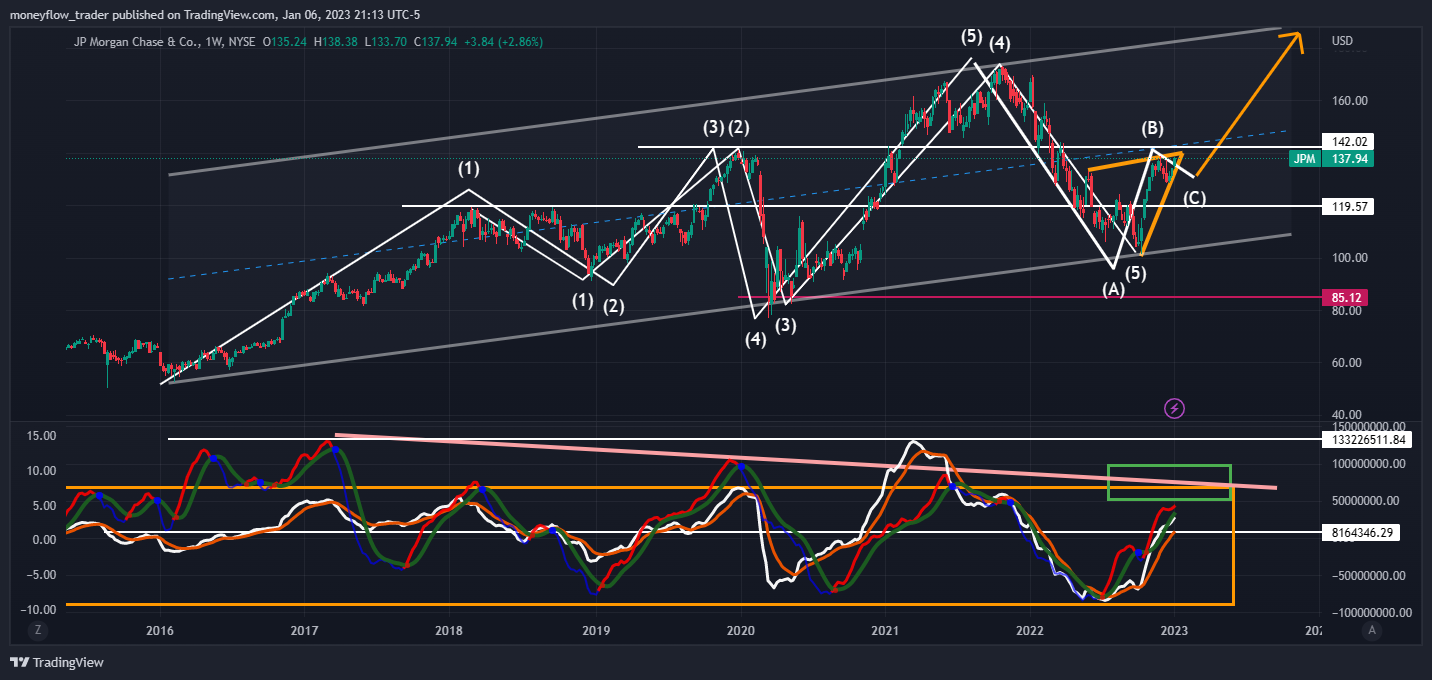Image resolution: width=1432 pixels, height=680 pixels.
Task: Click the 2016 label on time axis
Action: click(160, 630)
